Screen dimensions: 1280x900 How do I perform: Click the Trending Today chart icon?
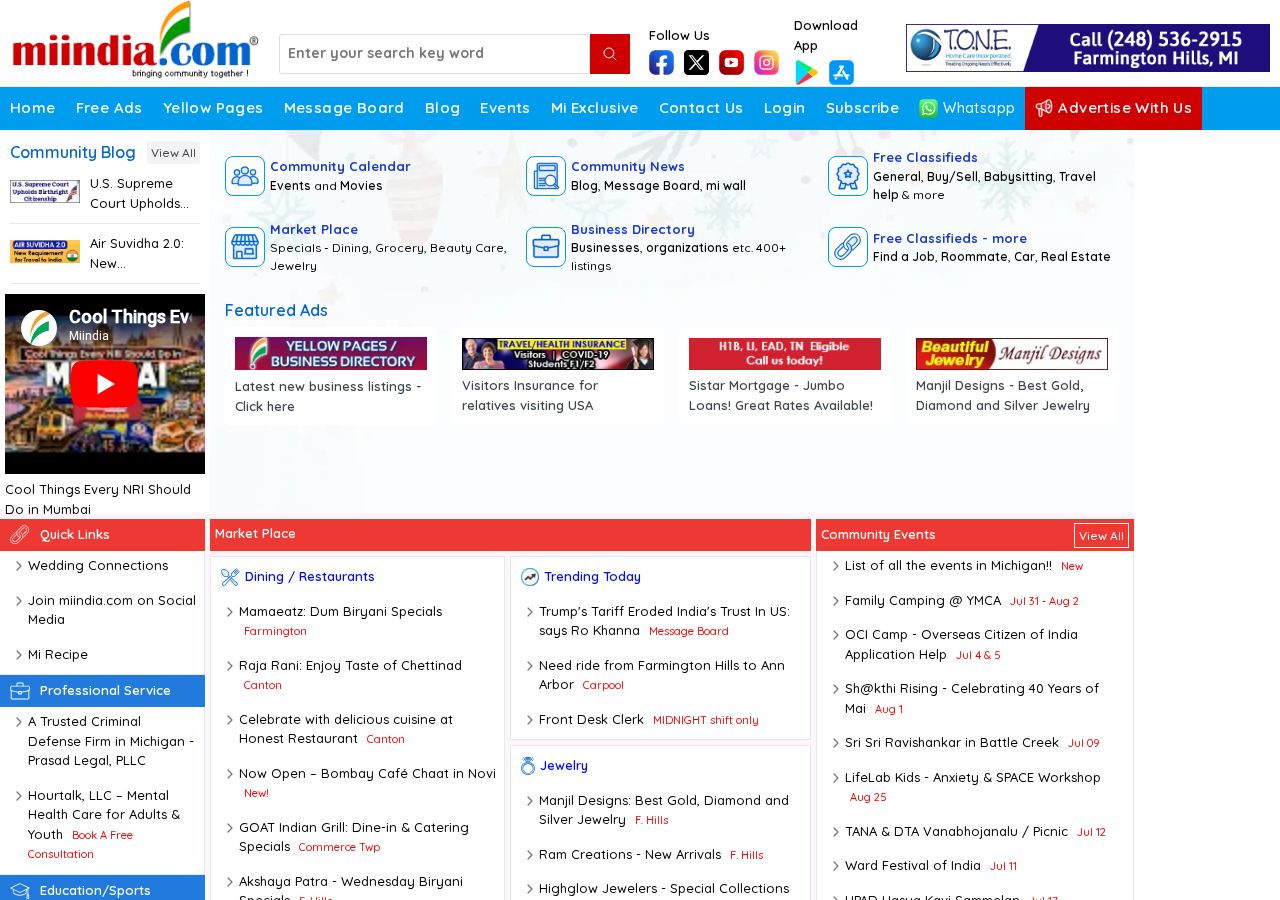coord(530,577)
